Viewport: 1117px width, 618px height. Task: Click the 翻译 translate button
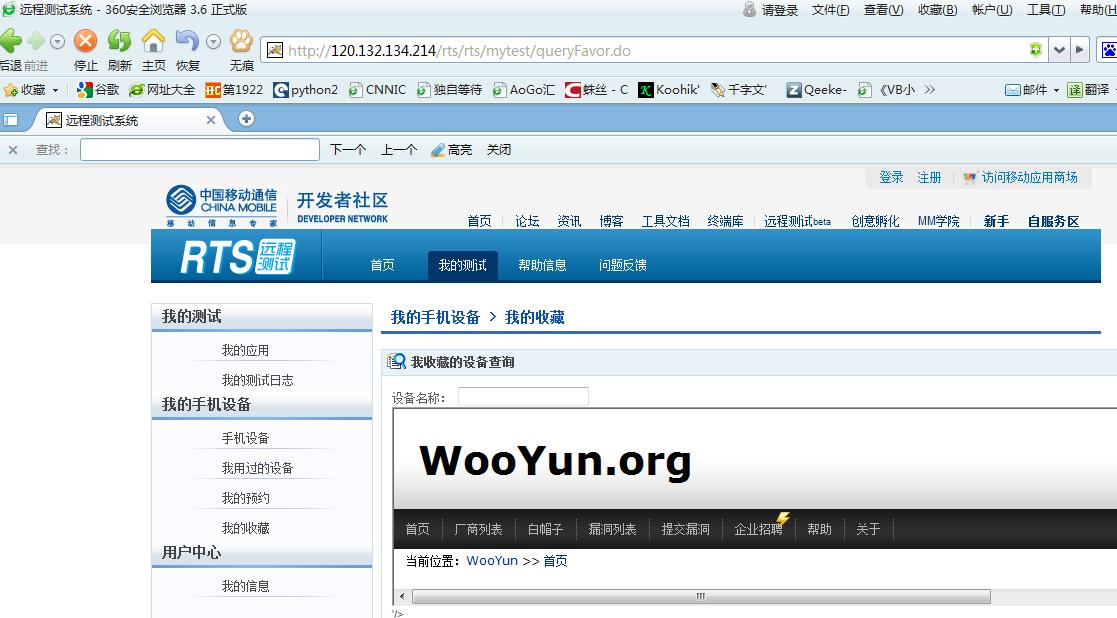1089,90
